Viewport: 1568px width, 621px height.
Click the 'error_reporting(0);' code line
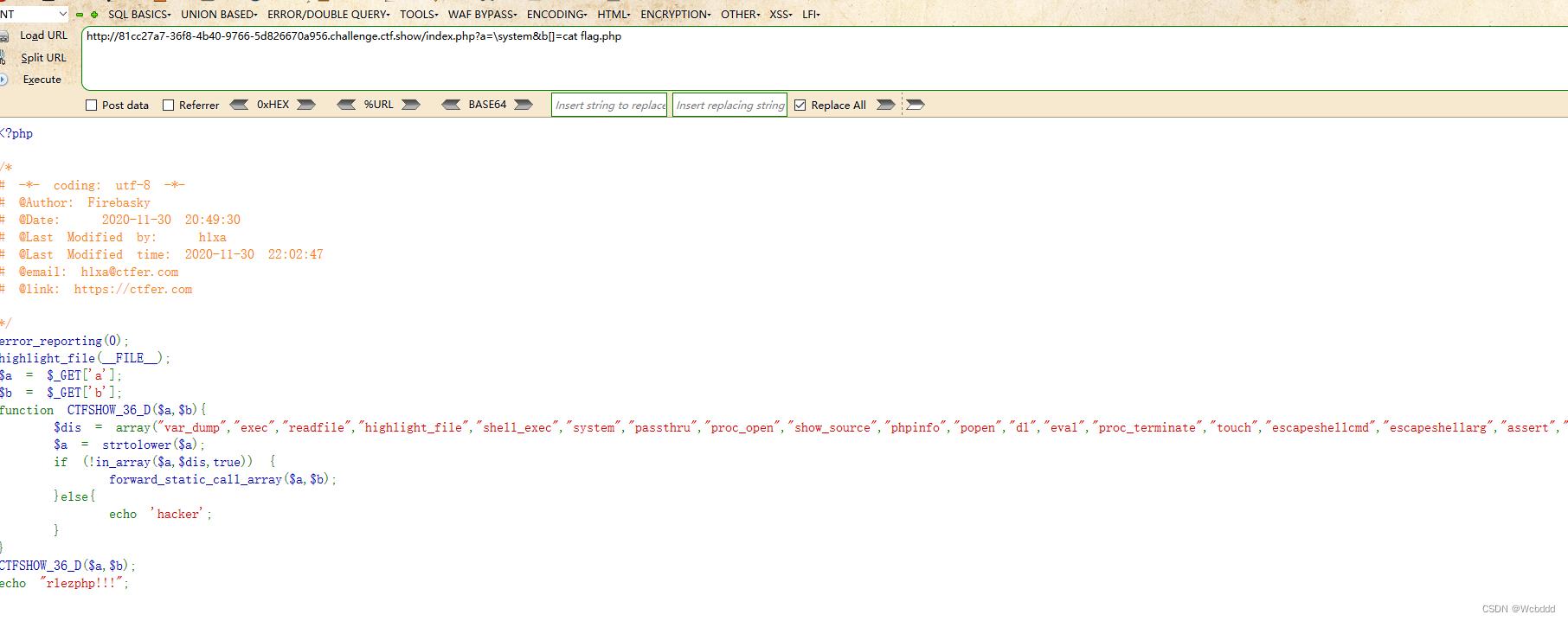(64, 341)
